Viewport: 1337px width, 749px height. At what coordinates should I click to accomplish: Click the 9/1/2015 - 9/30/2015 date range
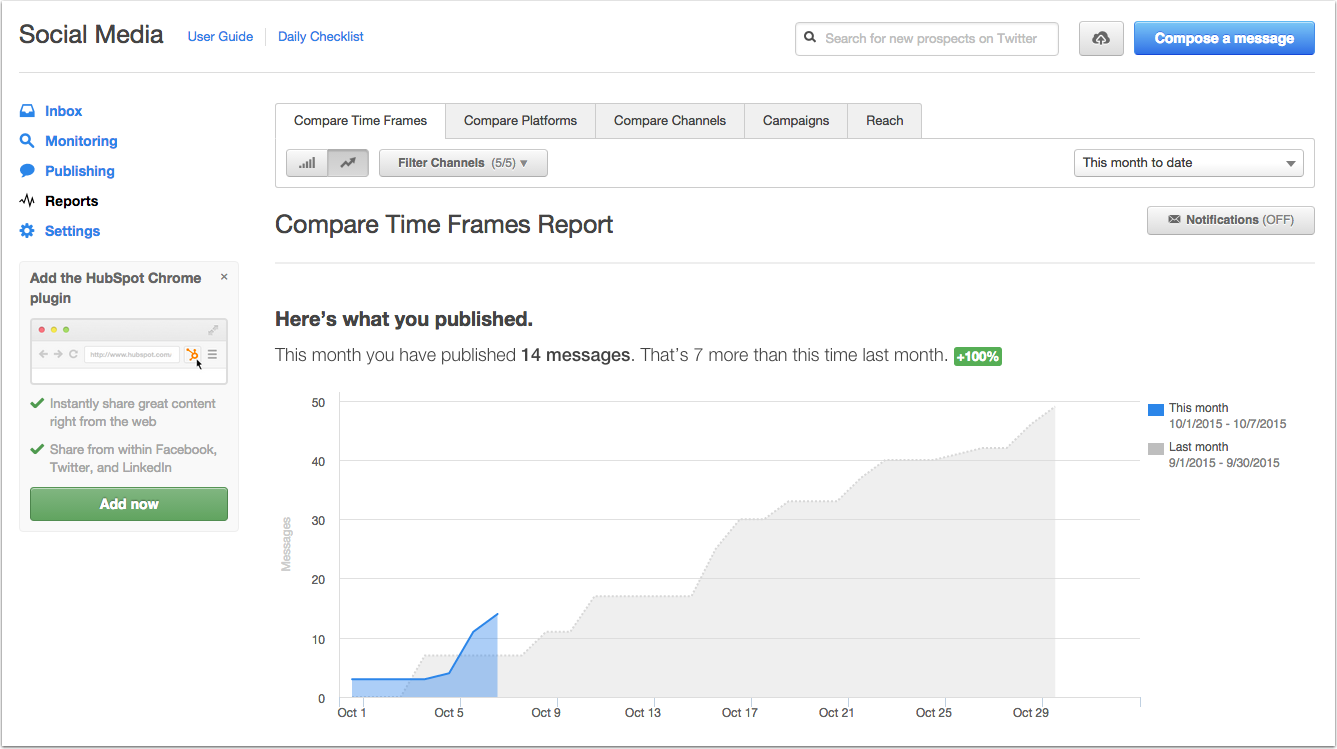pyautogui.click(x=1224, y=463)
